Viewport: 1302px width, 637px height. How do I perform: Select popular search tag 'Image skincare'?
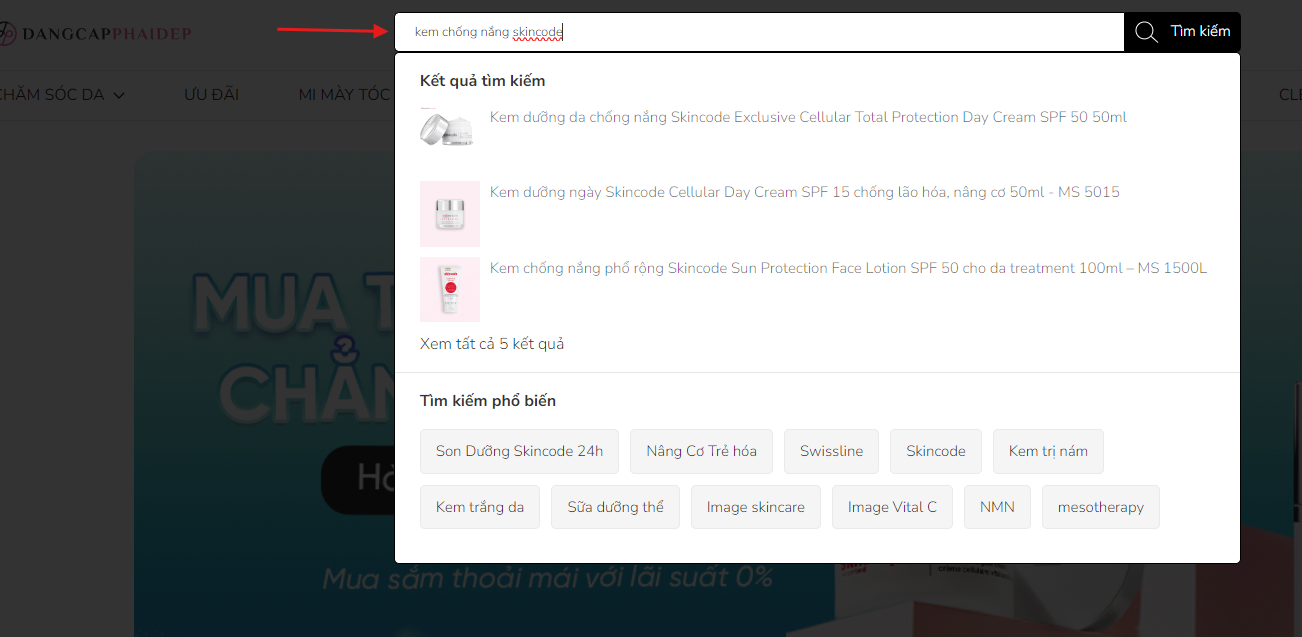click(x=756, y=507)
